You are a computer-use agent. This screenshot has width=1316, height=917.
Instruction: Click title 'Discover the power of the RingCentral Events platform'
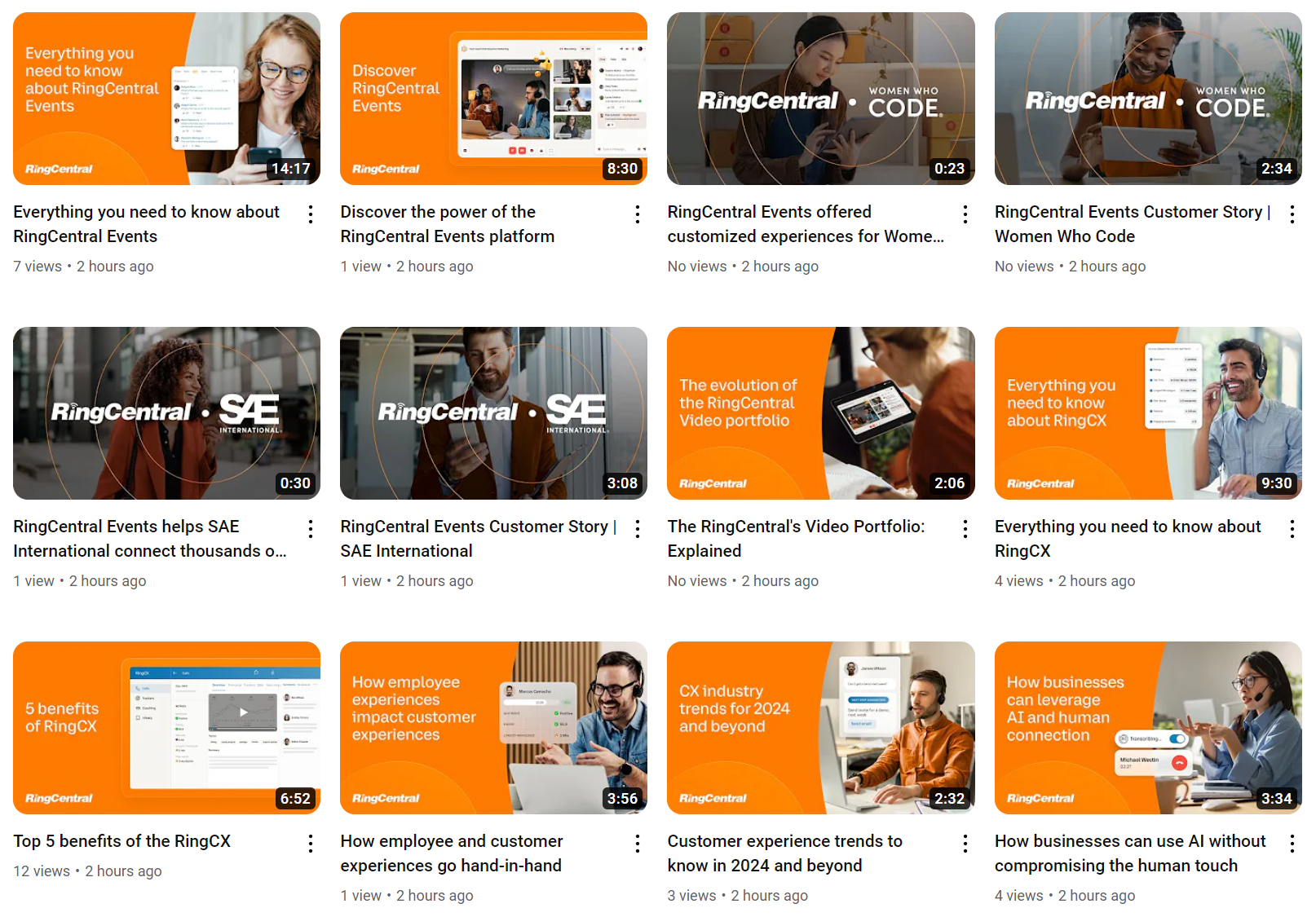point(448,224)
